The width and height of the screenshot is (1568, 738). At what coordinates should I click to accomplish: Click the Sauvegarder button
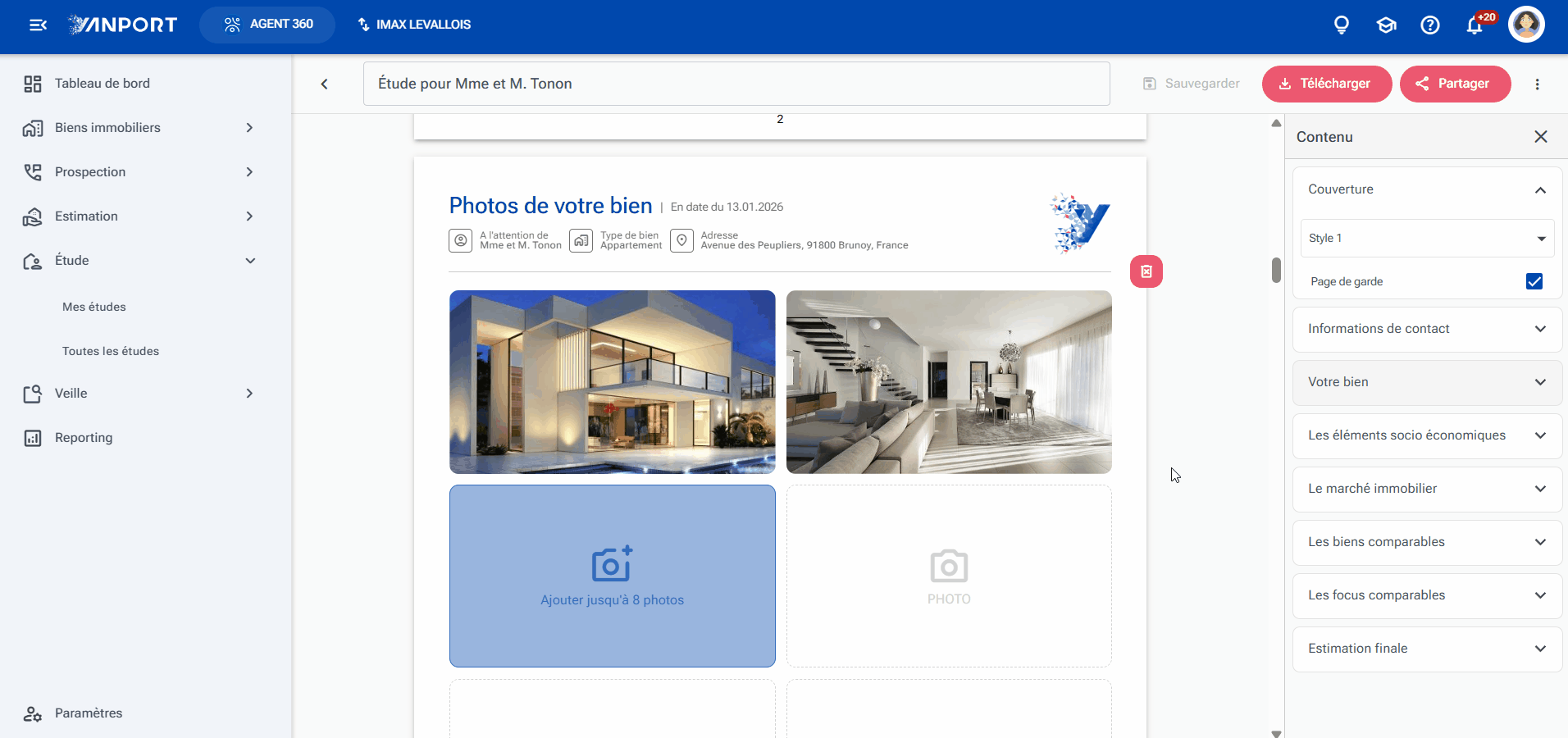pyautogui.click(x=1192, y=84)
